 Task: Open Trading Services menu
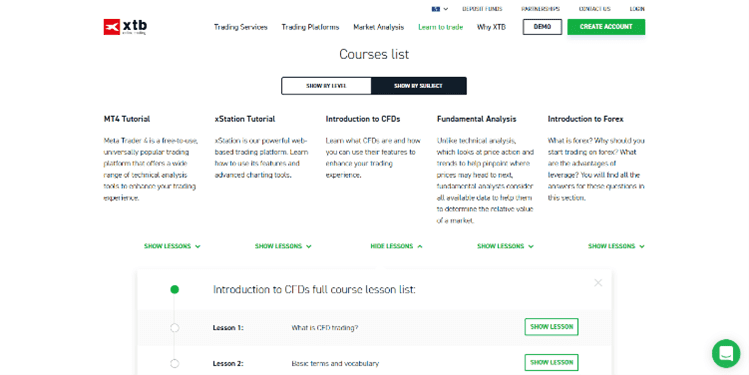[241, 27]
